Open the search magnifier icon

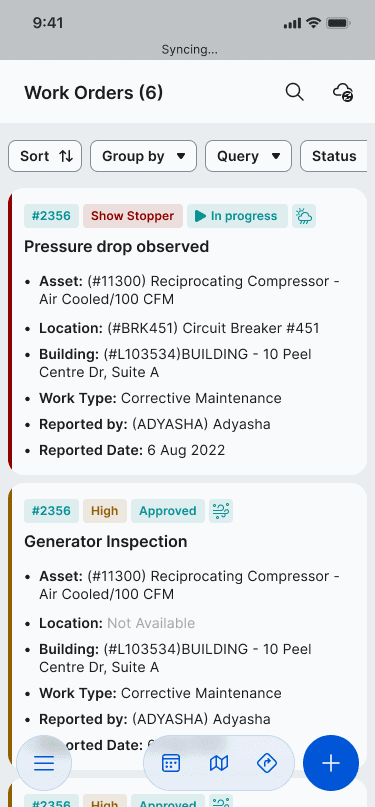point(295,93)
